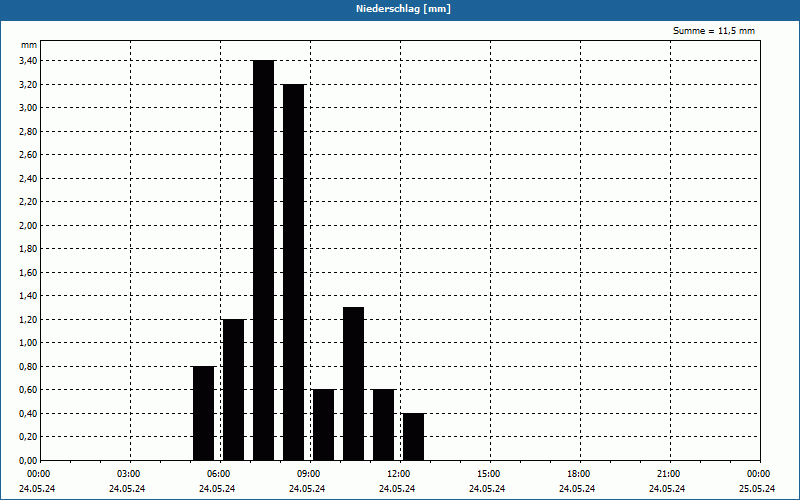
Task: Click the 24.05.24 date under 06:00
Action: 217,489
